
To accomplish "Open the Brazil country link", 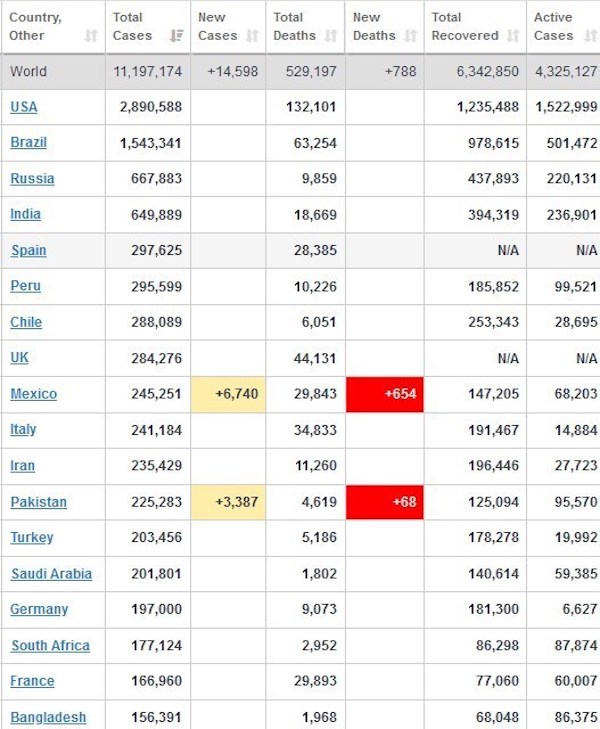I will pos(28,142).
